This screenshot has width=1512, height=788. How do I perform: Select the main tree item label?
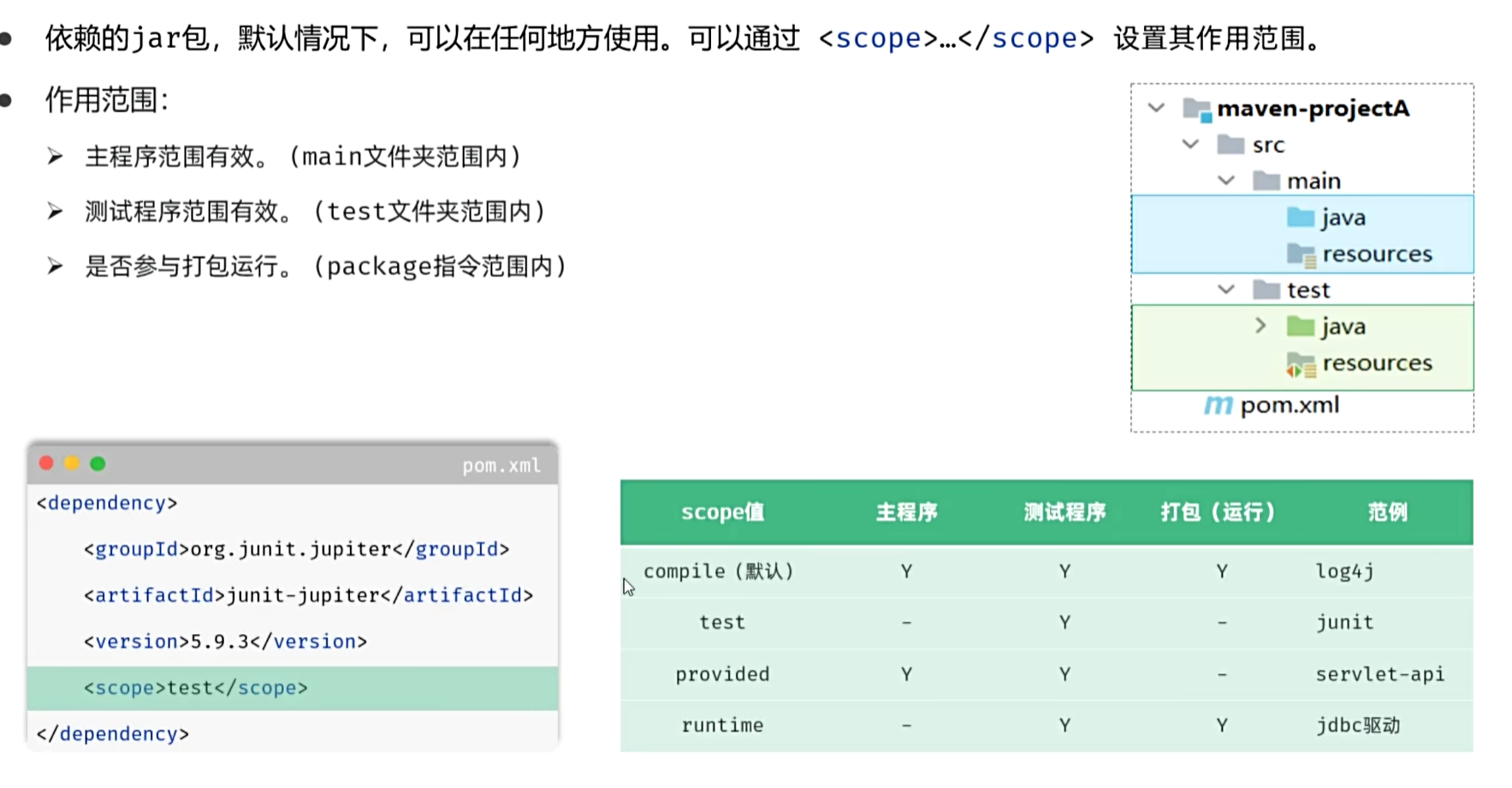[x=1313, y=181]
